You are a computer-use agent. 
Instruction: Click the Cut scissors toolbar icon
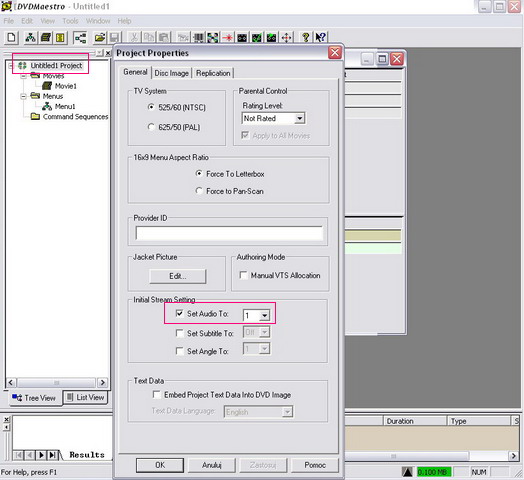134,37
